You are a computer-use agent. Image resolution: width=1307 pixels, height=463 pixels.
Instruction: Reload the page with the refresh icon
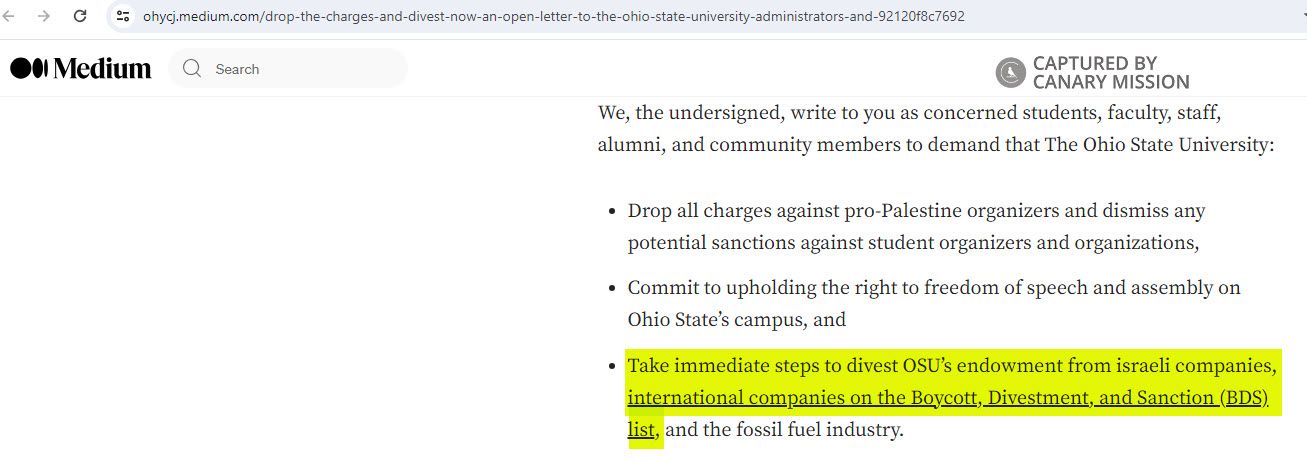coord(80,16)
